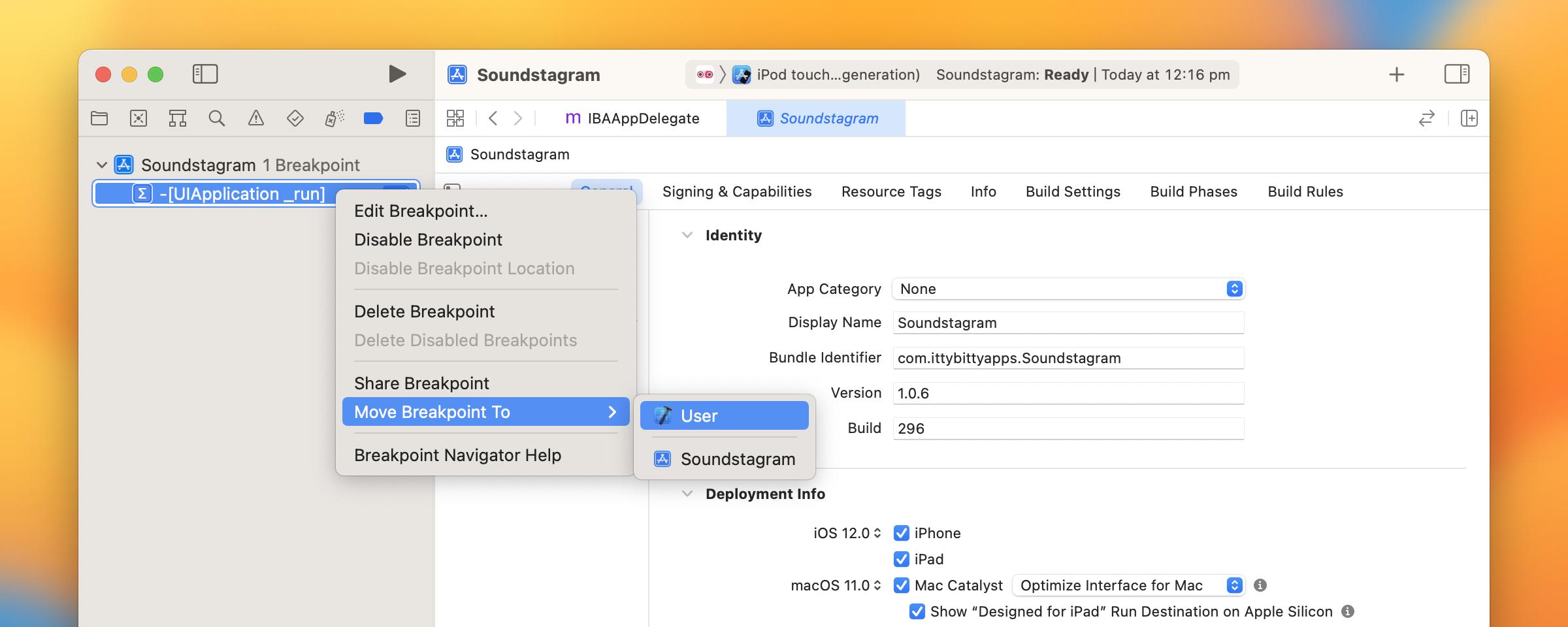Choose Edit Breakpoint… from context menu
Image resolution: width=1568 pixels, height=627 pixels.
[486, 211]
